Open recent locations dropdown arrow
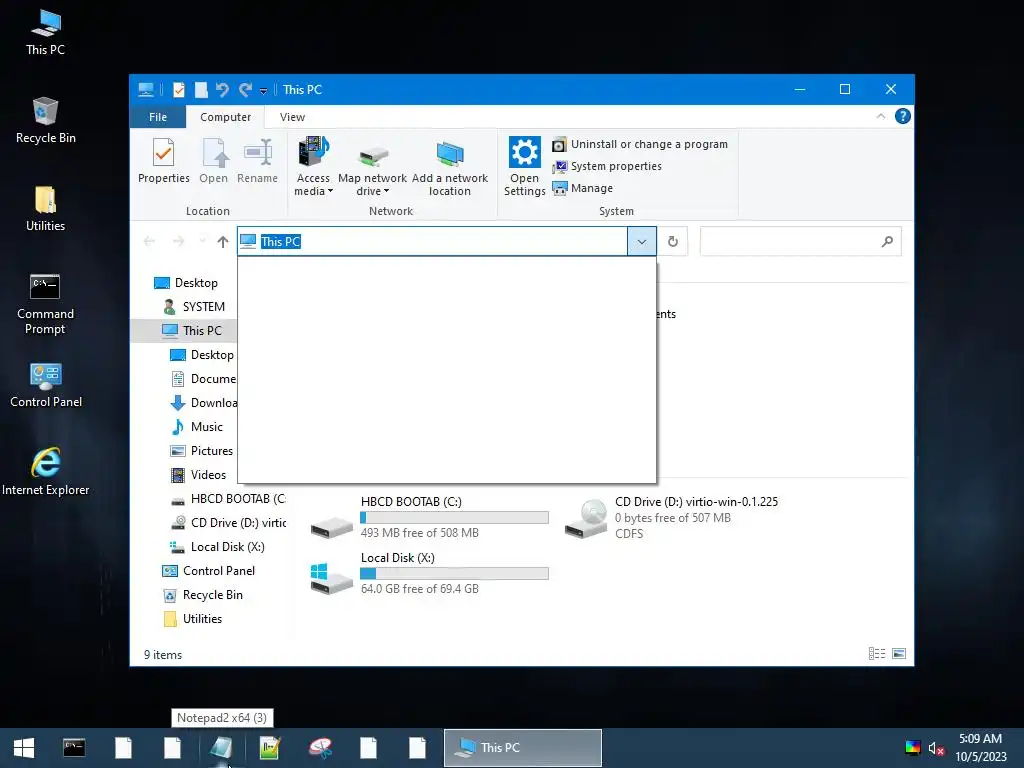 tap(202, 242)
